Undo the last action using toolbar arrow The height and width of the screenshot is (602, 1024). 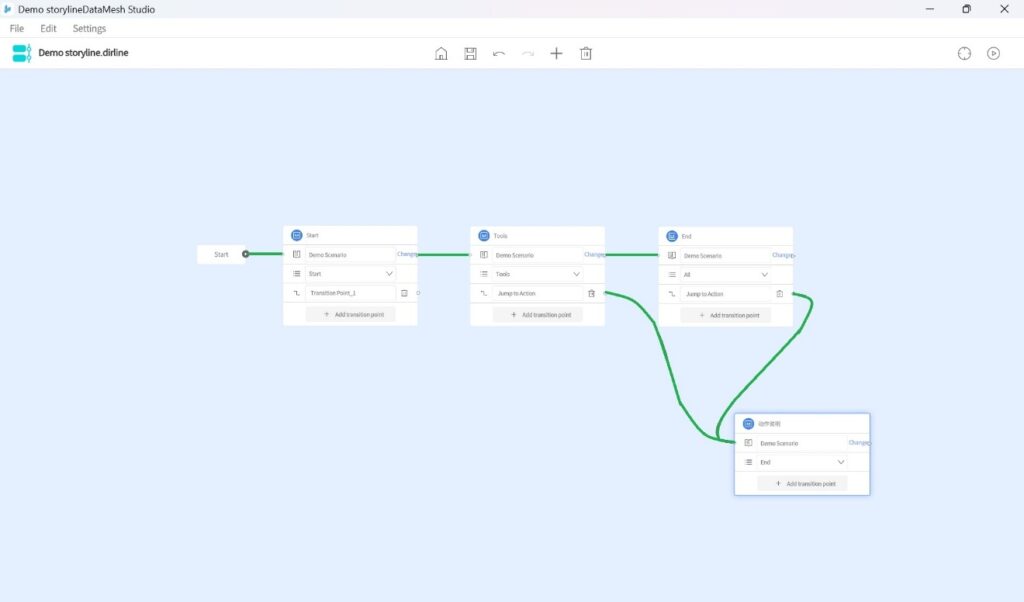(x=499, y=53)
